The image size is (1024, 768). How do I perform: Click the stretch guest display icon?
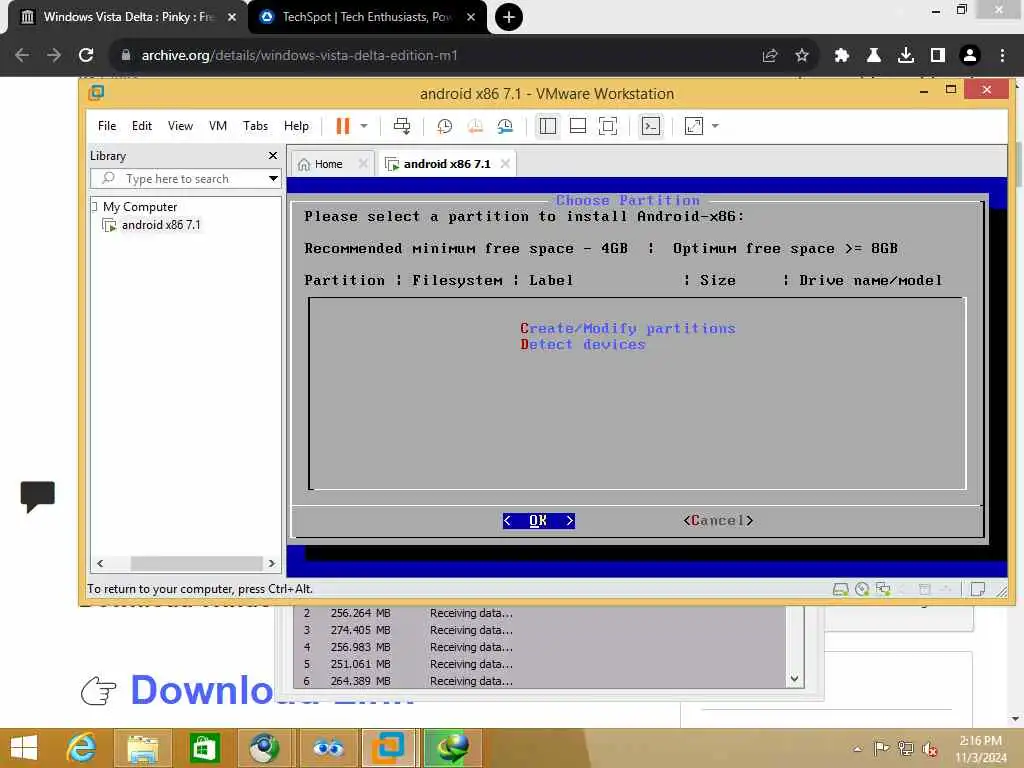coord(694,126)
